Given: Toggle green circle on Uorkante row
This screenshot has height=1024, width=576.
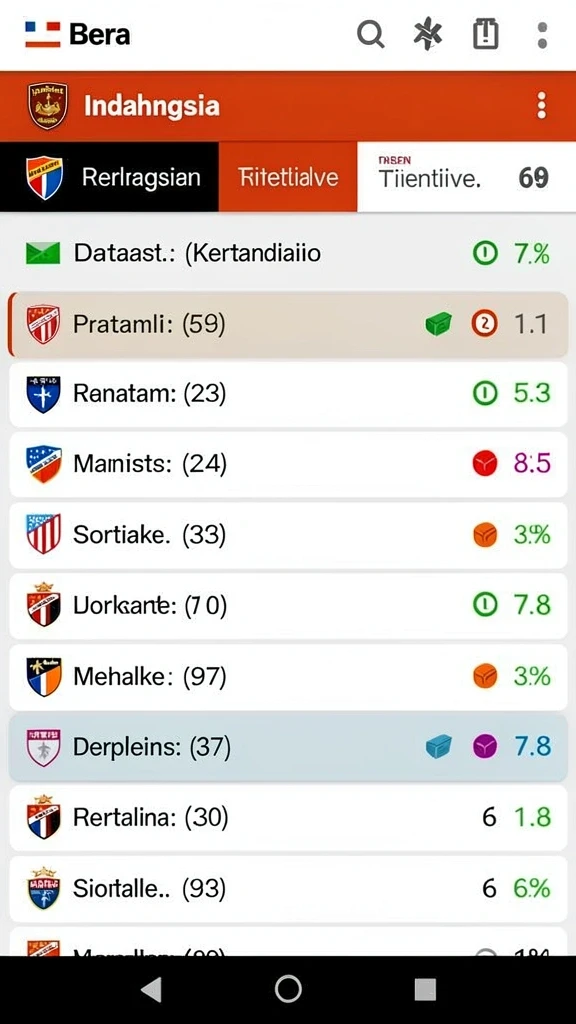Looking at the screenshot, I should [485, 605].
